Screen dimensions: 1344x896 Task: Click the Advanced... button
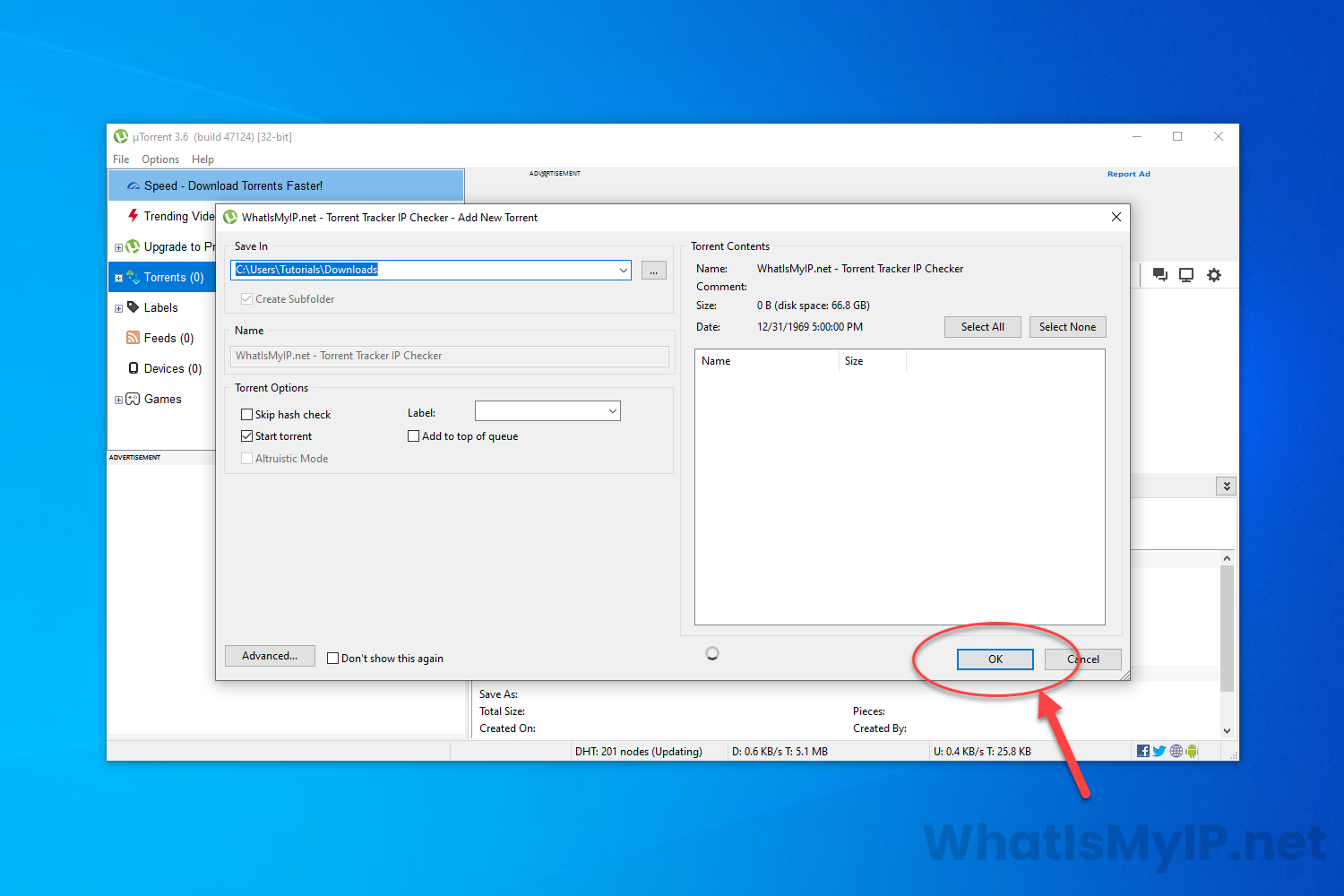[270, 656]
